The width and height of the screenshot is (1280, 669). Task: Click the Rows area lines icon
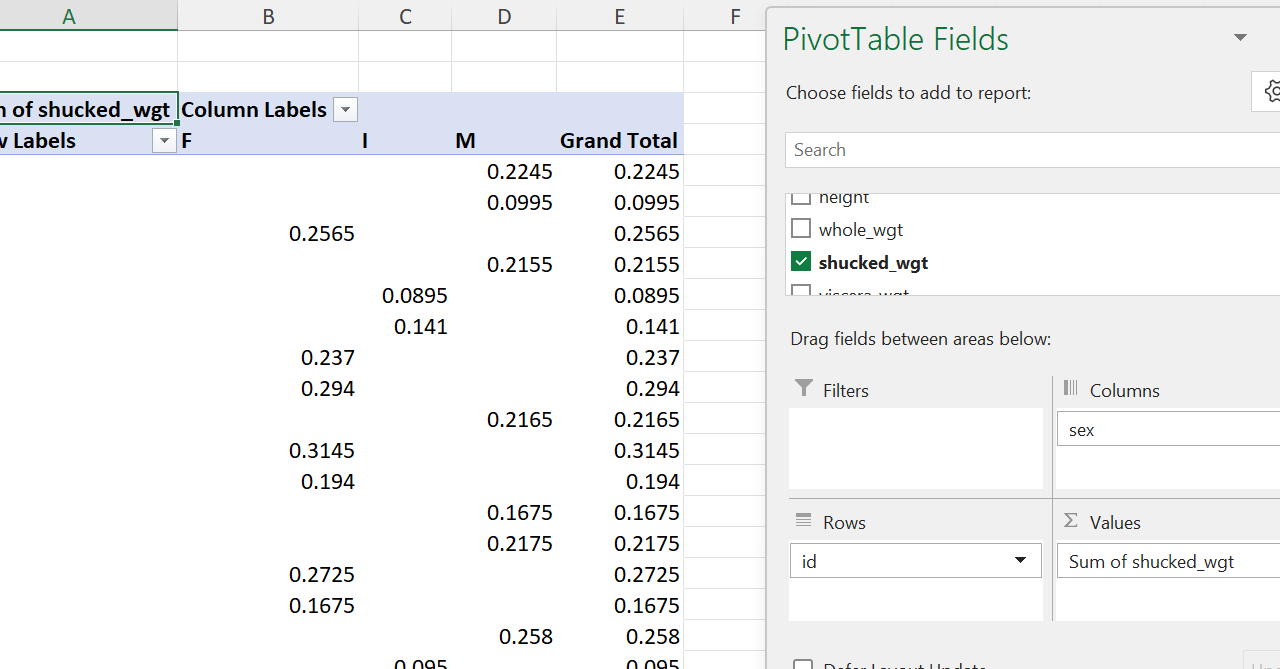pyautogui.click(x=803, y=521)
